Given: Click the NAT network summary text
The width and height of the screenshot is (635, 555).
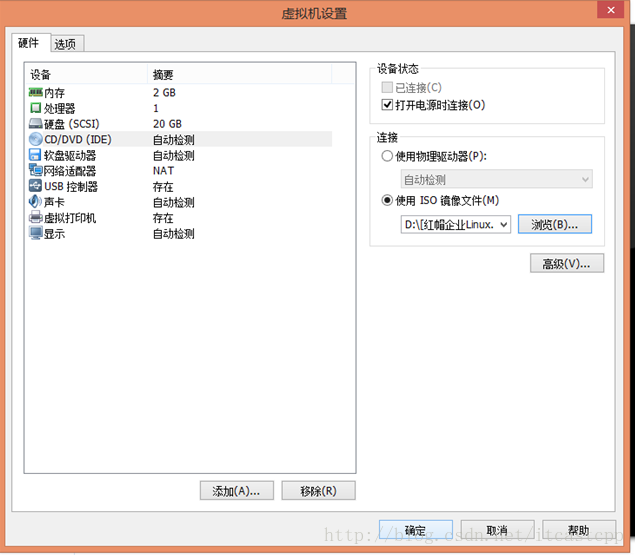Looking at the screenshot, I should (164, 171).
